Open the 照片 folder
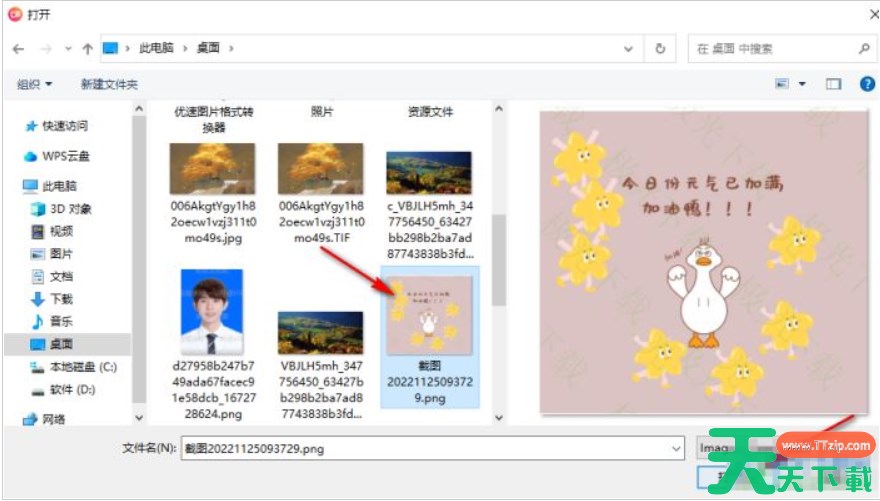The height and width of the screenshot is (501, 880). [322, 112]
